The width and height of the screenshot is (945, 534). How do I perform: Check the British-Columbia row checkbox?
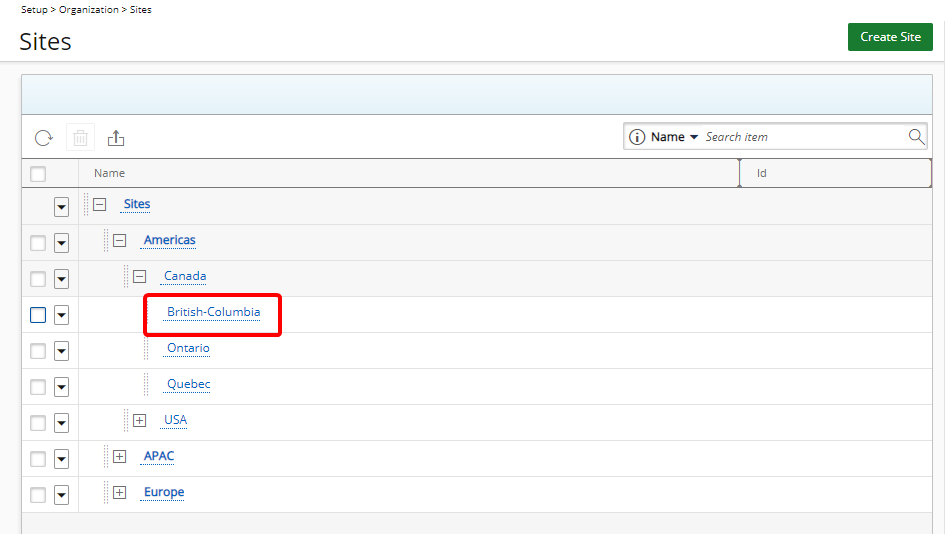point(38,315)
